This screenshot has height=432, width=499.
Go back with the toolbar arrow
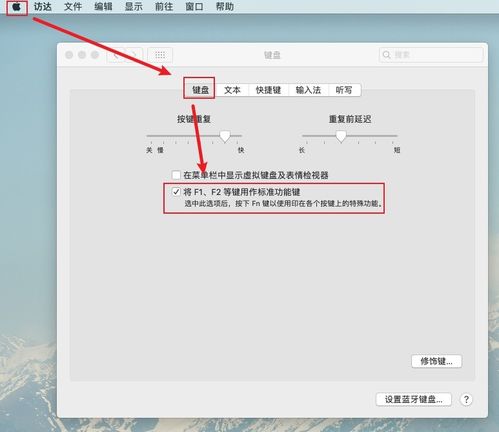116,55
